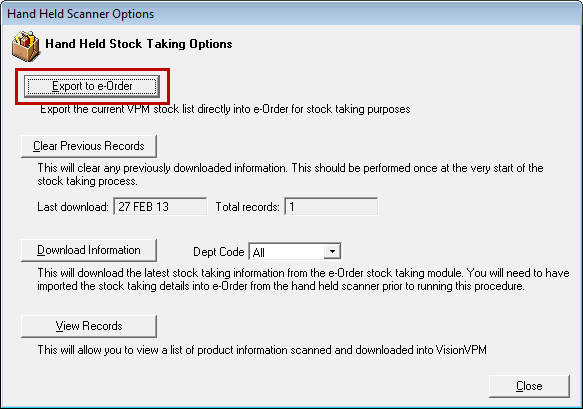Viewport: 583px width, 409px height.
Task: Click the Hand Held Scanner Options title bar
Action: [292, 14]
